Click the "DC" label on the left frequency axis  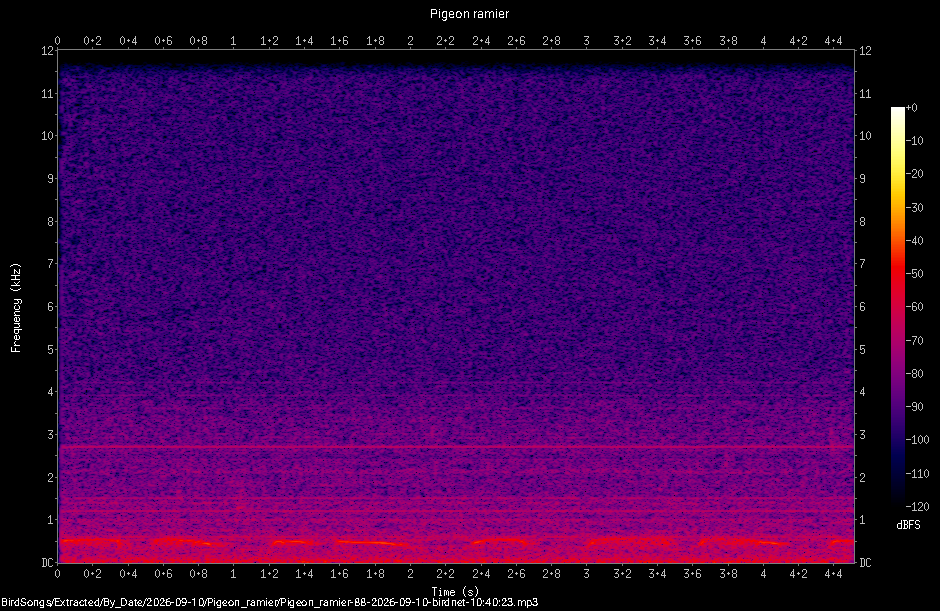pos(47,562)
